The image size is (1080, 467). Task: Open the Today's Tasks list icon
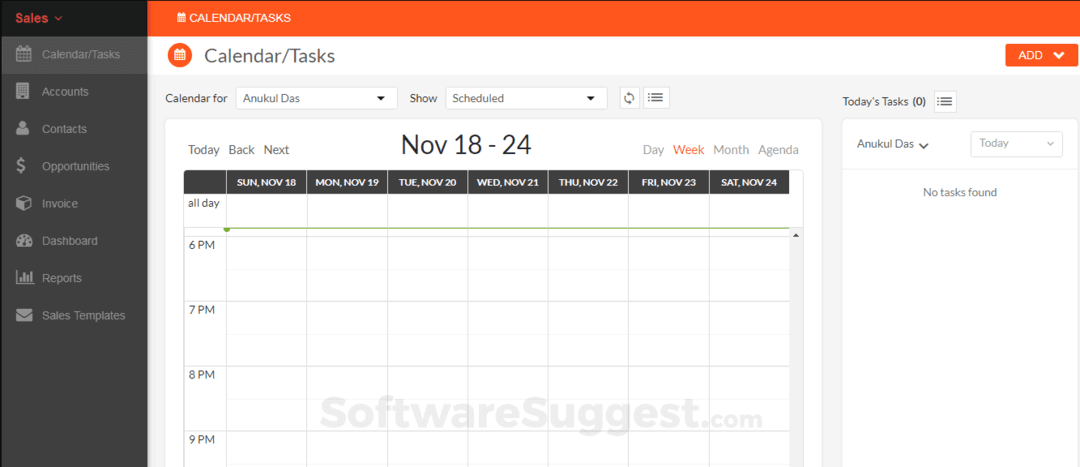pyautogui.click(x=945, y=101)
